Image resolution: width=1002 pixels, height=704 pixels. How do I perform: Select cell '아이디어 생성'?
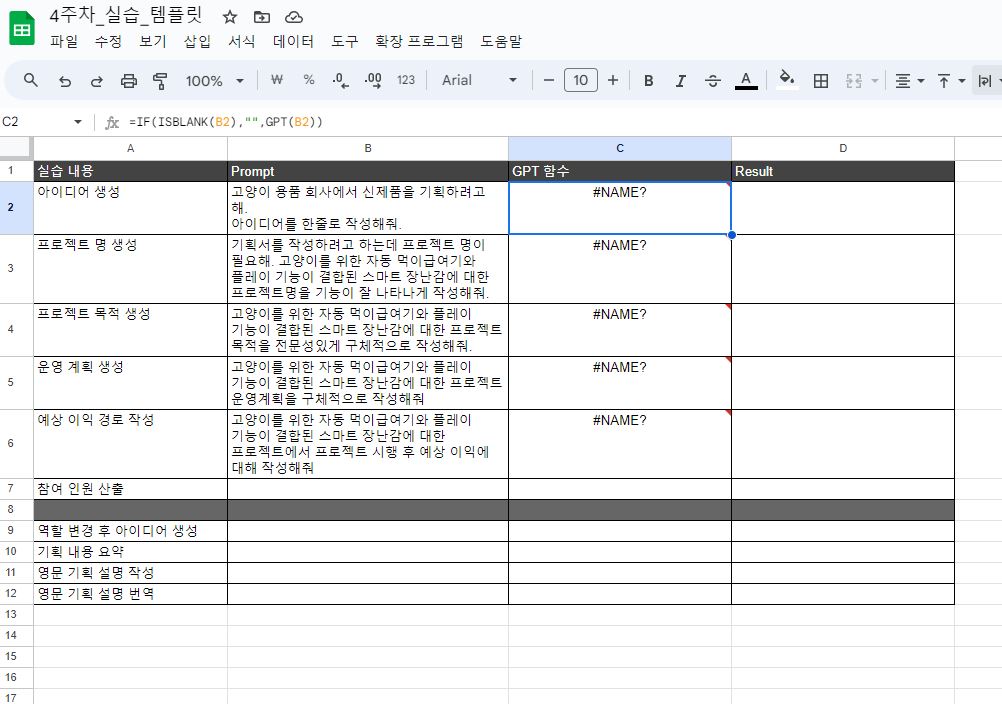click(130, 208)
